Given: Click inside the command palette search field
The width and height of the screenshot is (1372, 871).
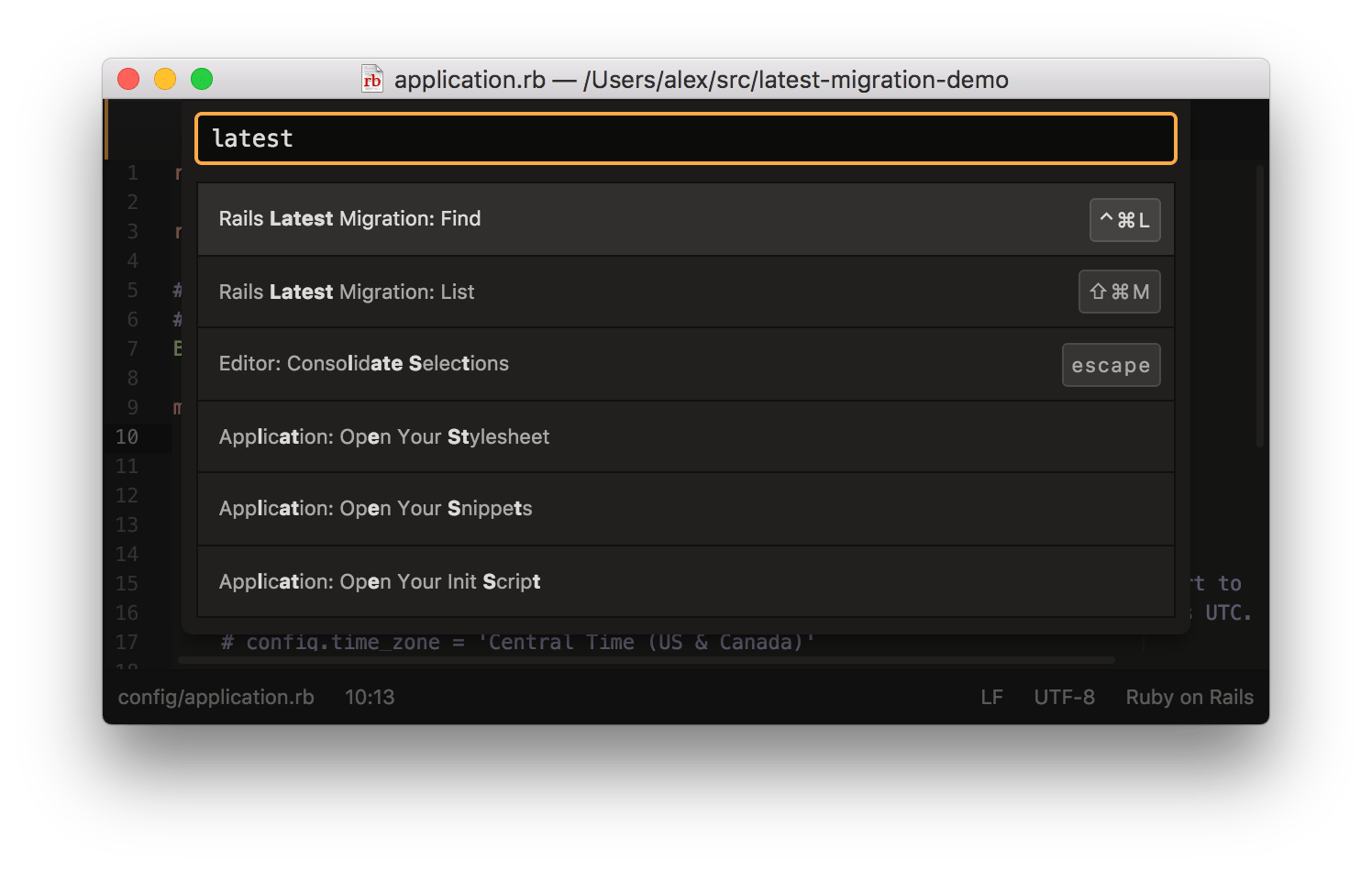Looking at the screenshot, I should pos(685,138).
